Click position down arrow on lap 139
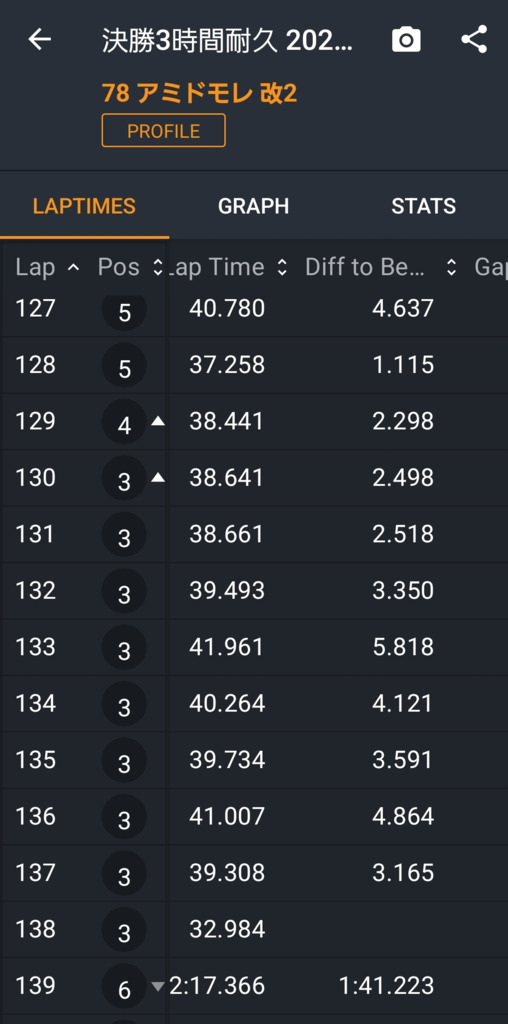The width and height of the screenshot is (508, 1024). click(157, 986)
